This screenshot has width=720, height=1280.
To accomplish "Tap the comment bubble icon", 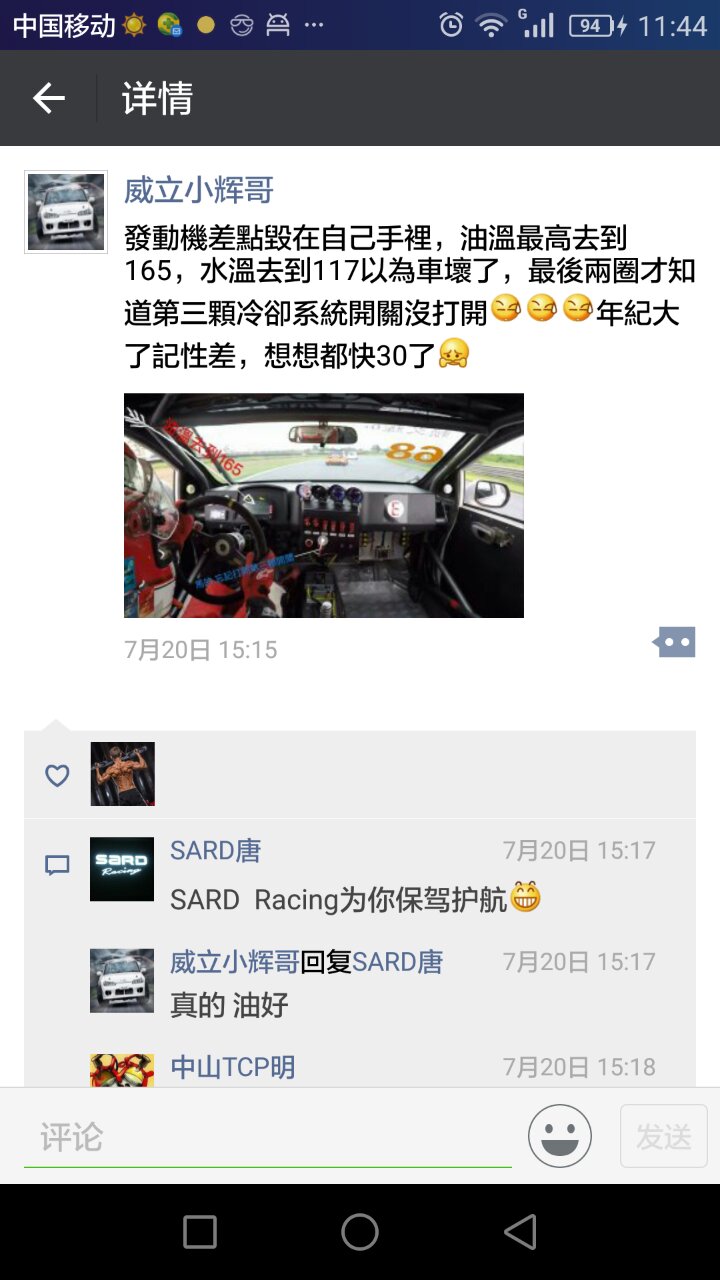I will [57, 866].
